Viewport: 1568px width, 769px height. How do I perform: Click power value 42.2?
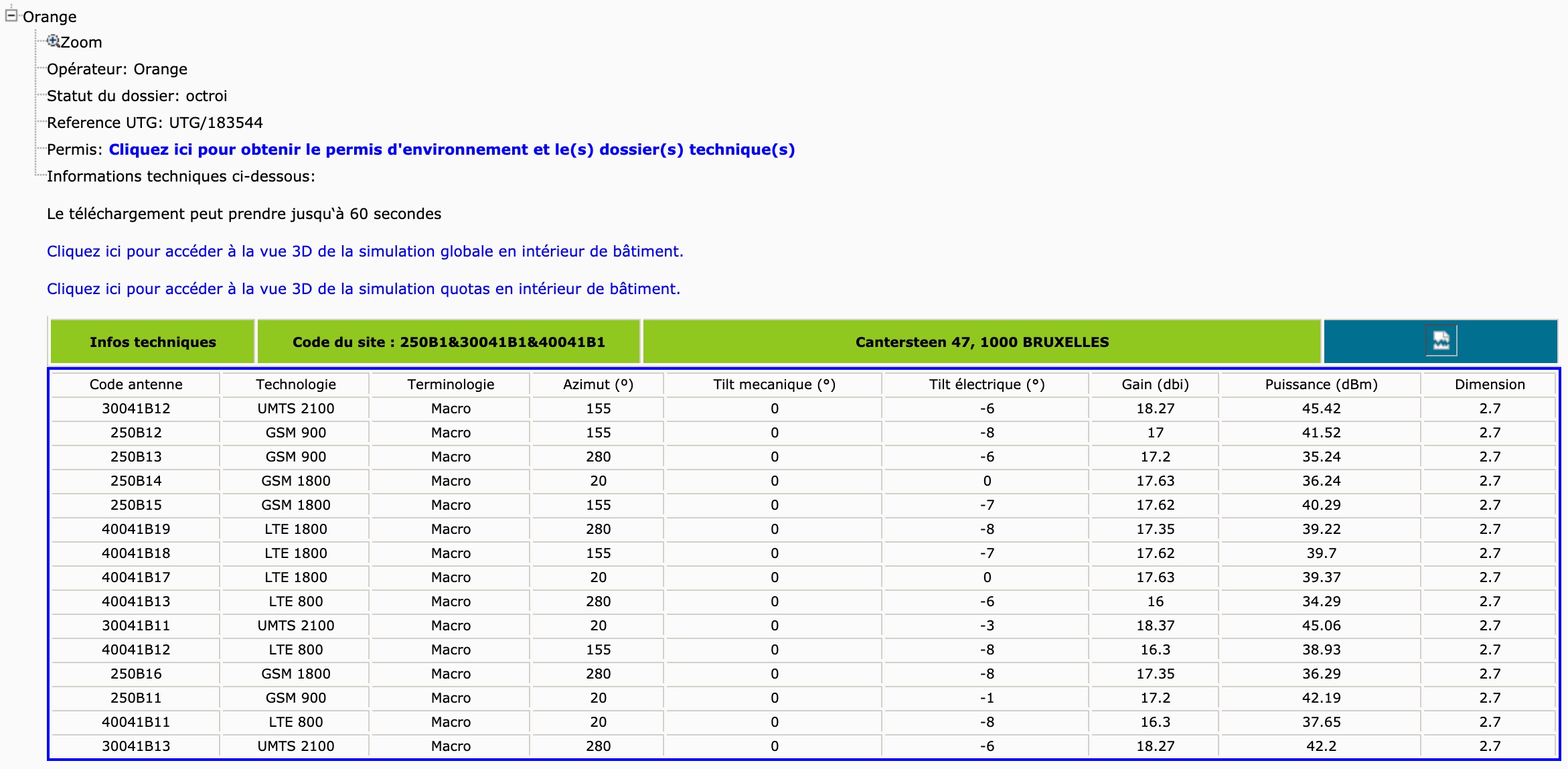[x=1321, y=746]
